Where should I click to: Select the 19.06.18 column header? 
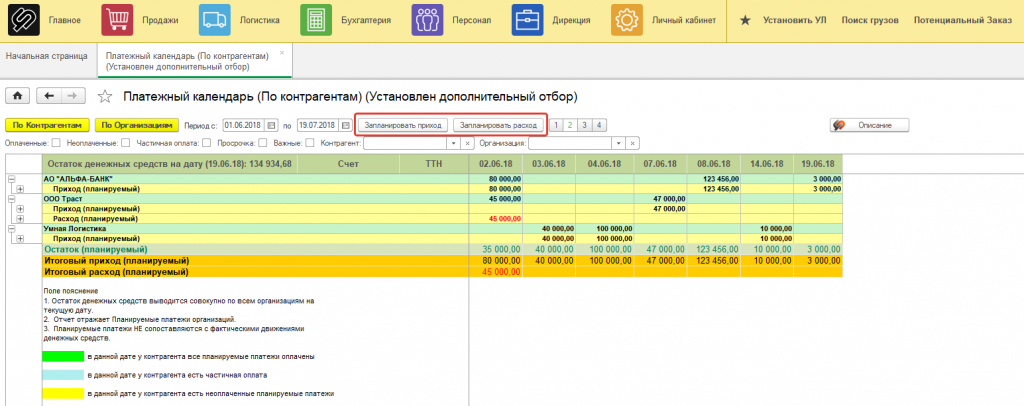tap(818, 164)
